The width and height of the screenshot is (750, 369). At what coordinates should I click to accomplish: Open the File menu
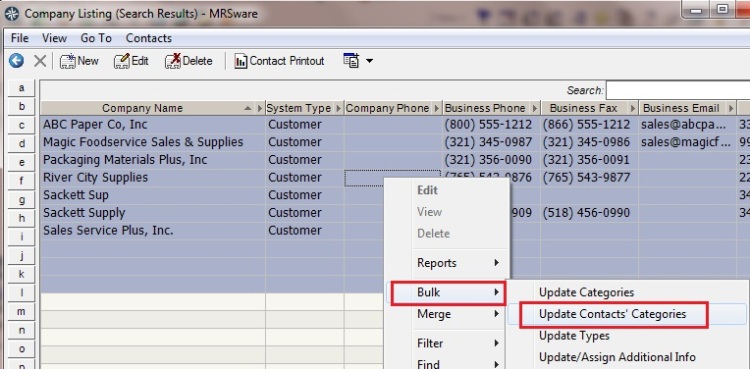point(20,38)
